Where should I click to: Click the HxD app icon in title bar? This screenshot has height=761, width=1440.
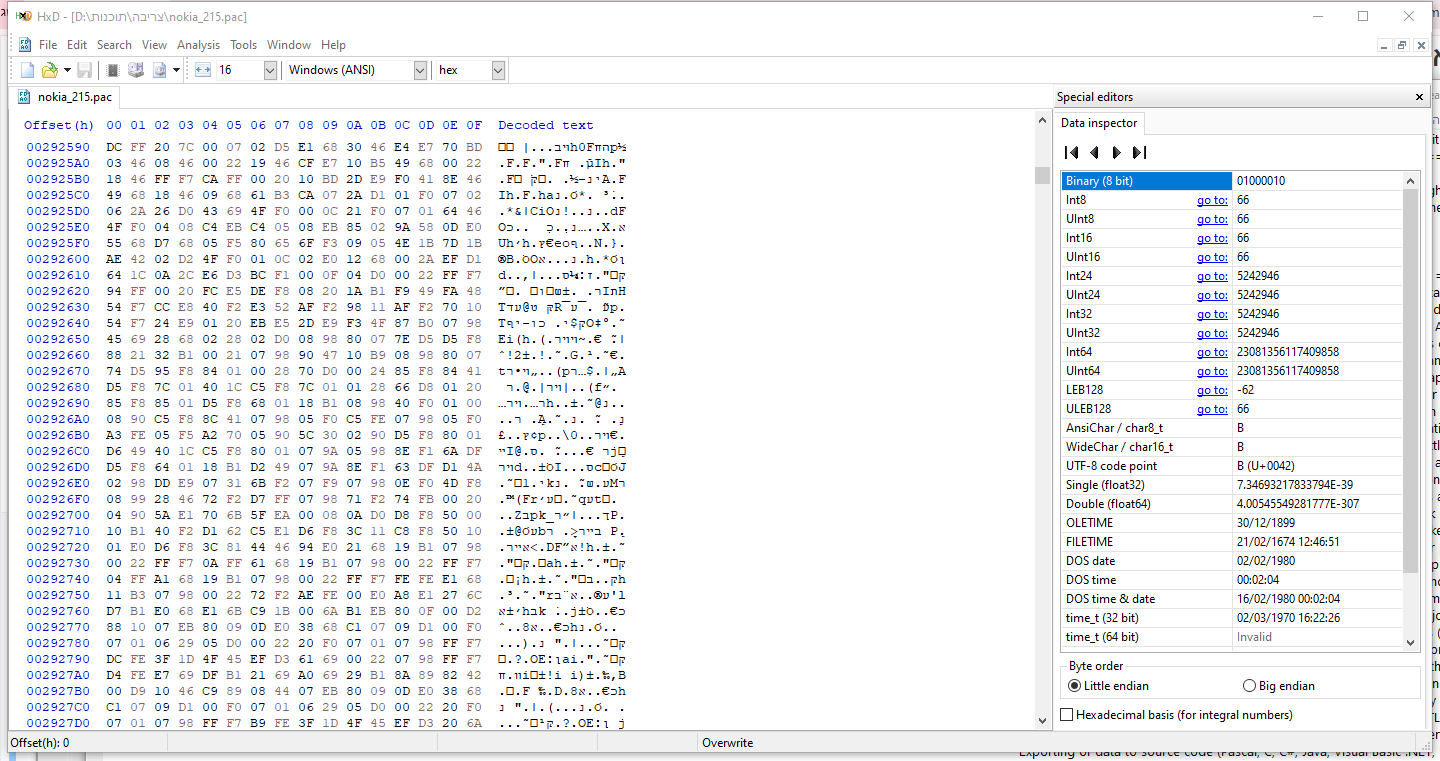23,16
